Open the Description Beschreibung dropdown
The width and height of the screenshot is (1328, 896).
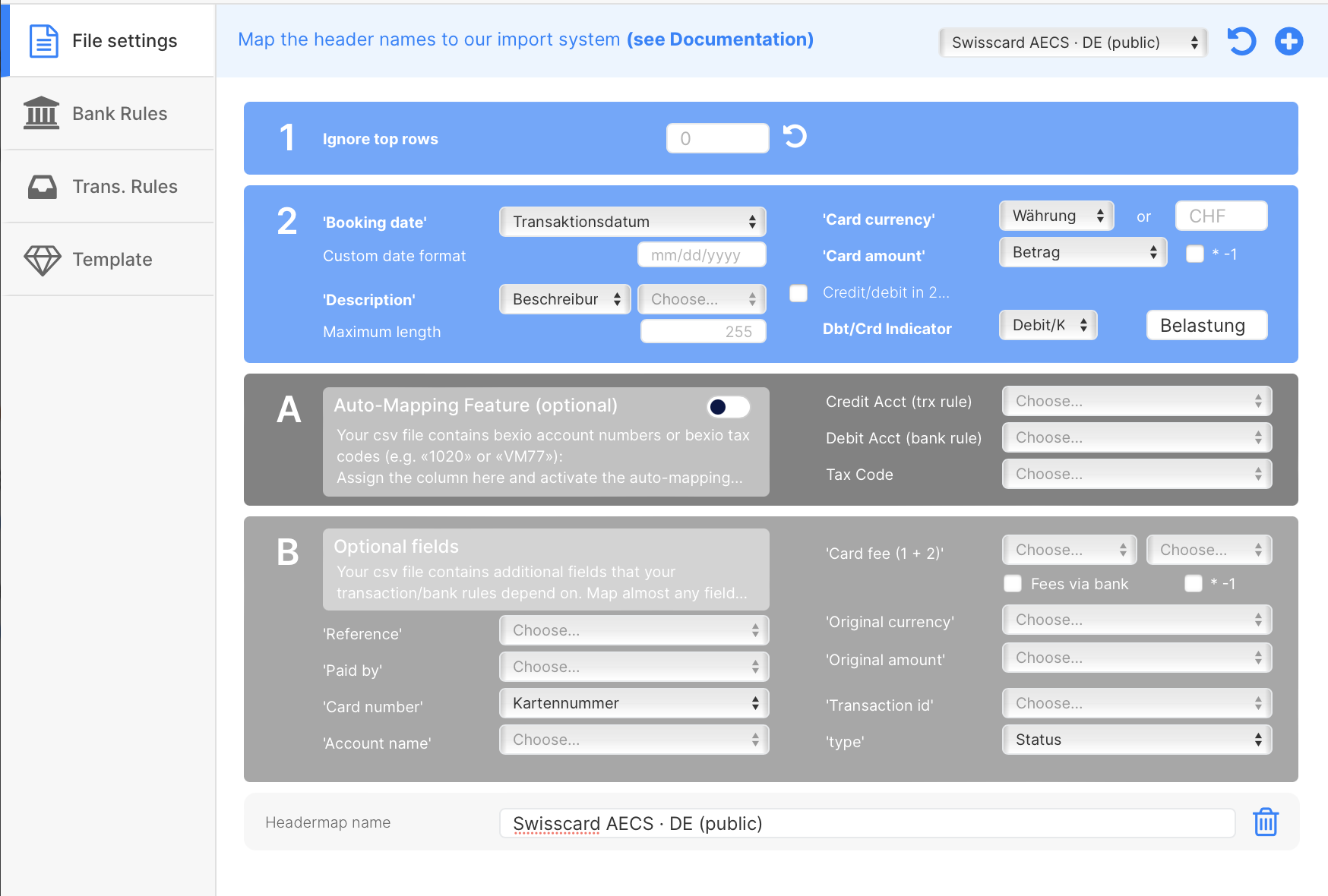(x=564, y=299)
